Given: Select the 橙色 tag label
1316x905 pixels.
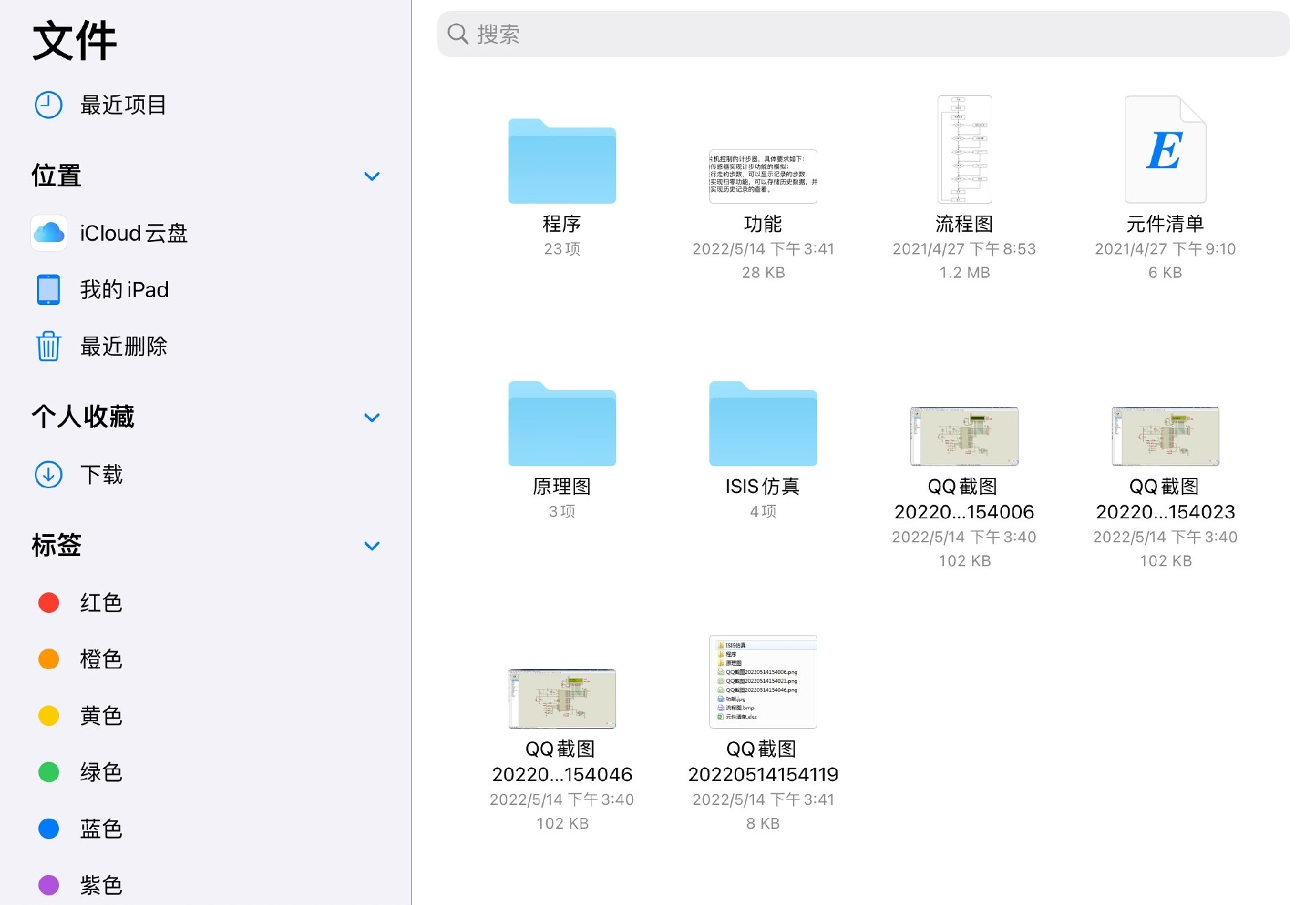Looking at the screenshot, I should (101, 659).
